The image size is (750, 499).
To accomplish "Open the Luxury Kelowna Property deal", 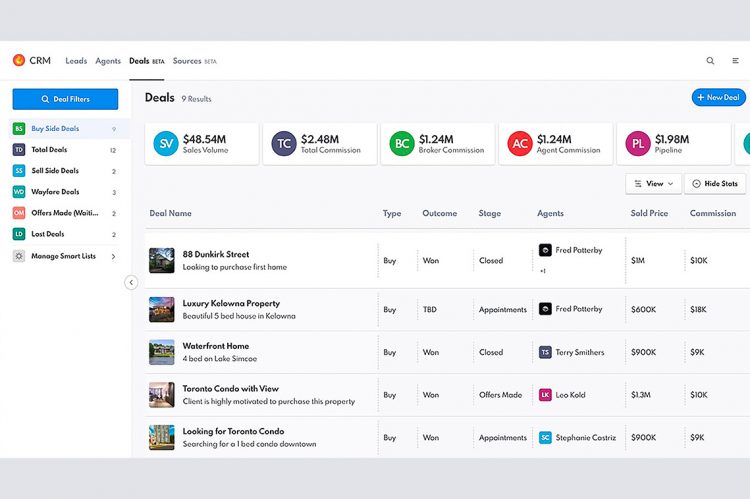I will [x=231, y=303].
